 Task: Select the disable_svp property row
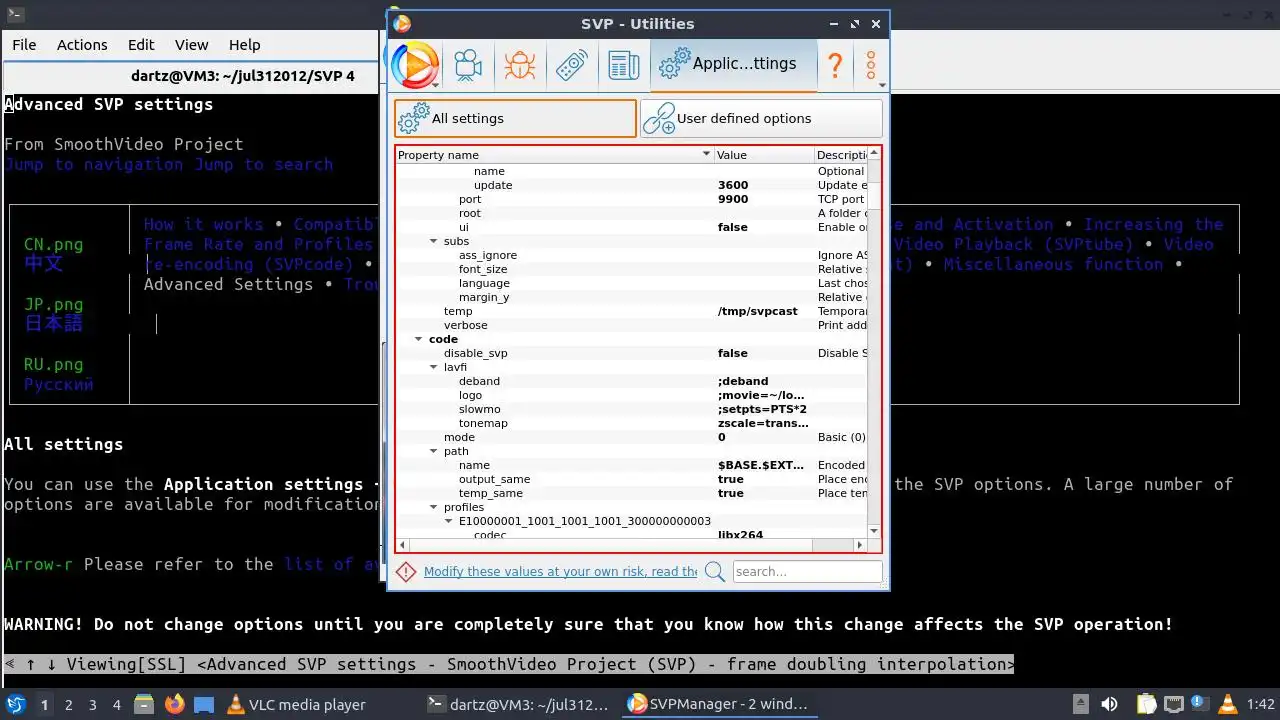[x=631, y=353]
